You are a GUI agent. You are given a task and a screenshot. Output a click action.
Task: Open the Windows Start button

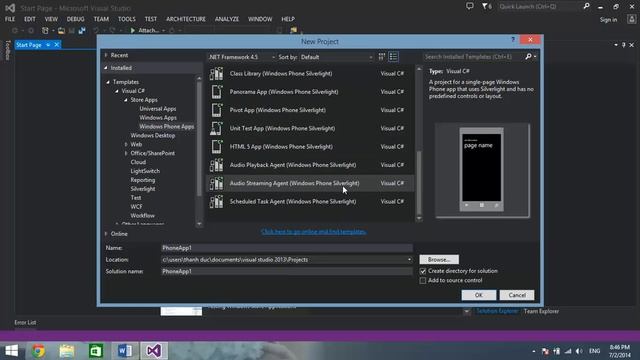[x=11, y=351]
